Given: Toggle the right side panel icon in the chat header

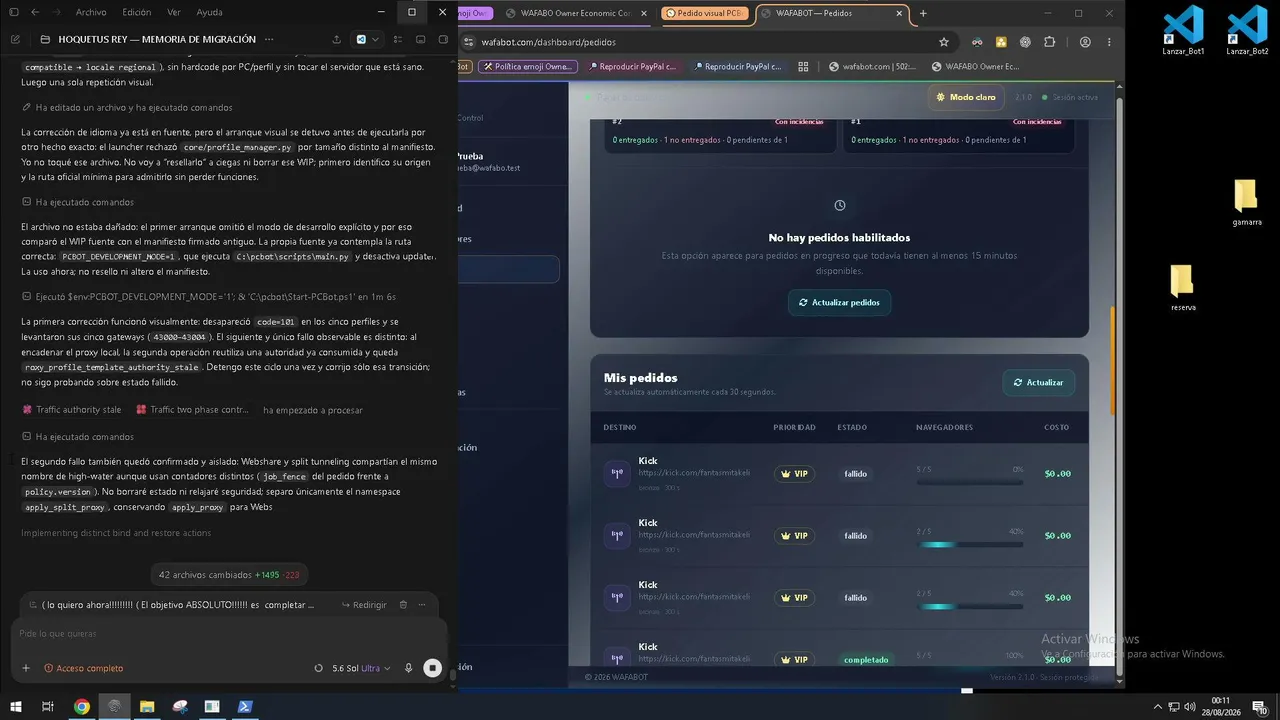Looking at the screenshot, I should [442, 39].
